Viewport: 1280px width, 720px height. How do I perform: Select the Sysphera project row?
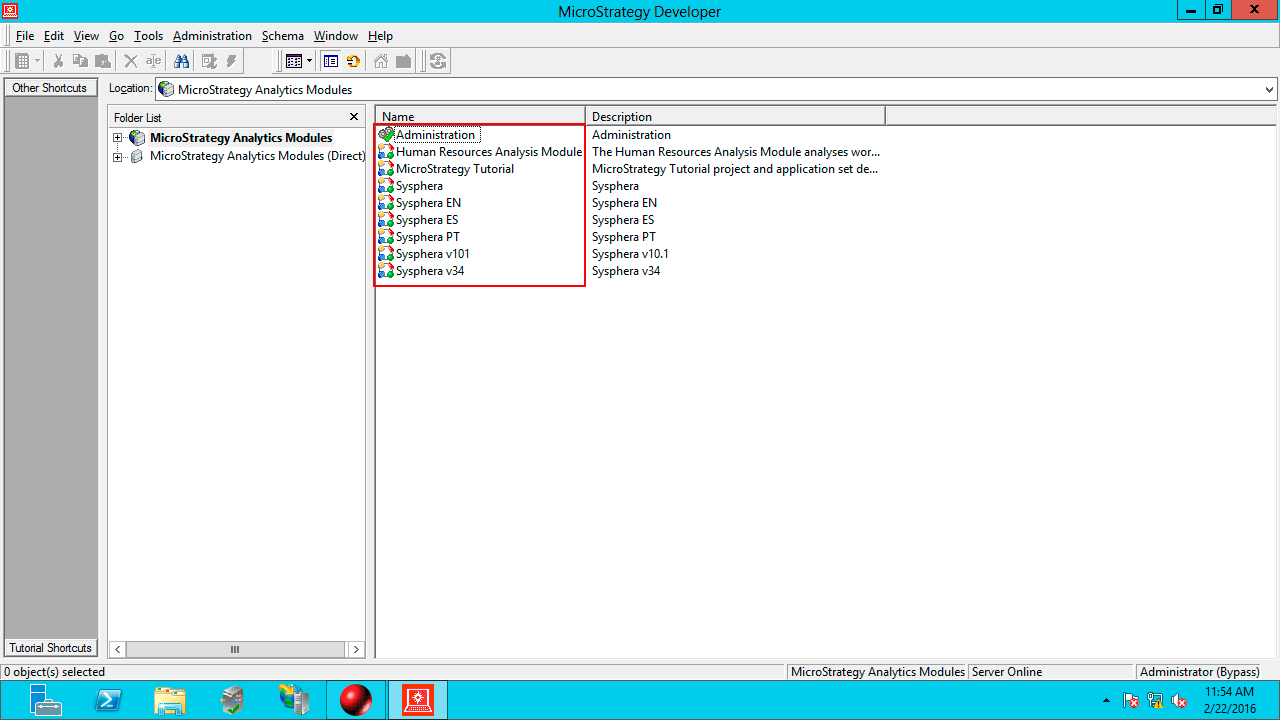(411, 186)
